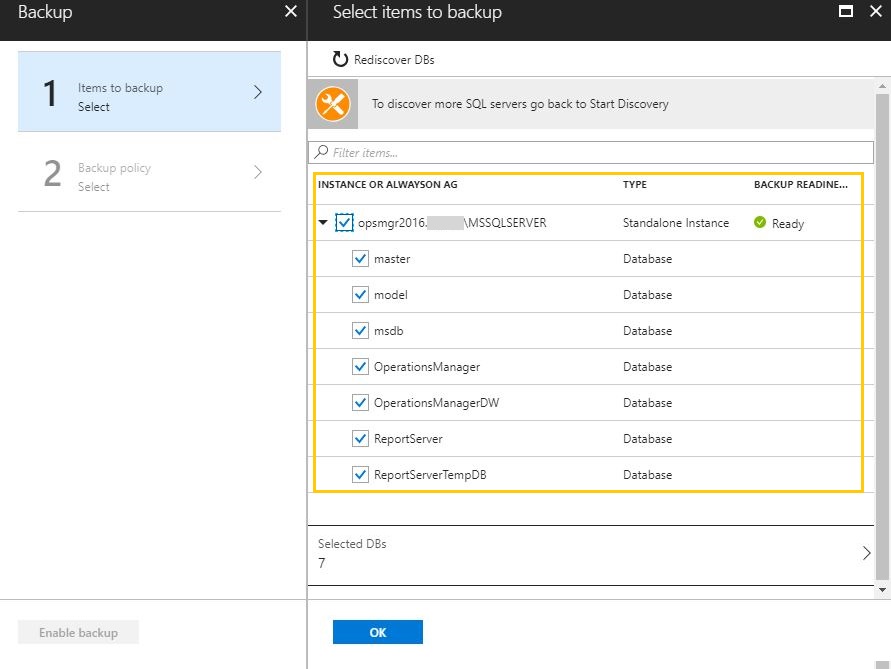Uncheck the master database checkbox
Image resolution: width=891 pixels, height=669 pixels.
(360, 259)
